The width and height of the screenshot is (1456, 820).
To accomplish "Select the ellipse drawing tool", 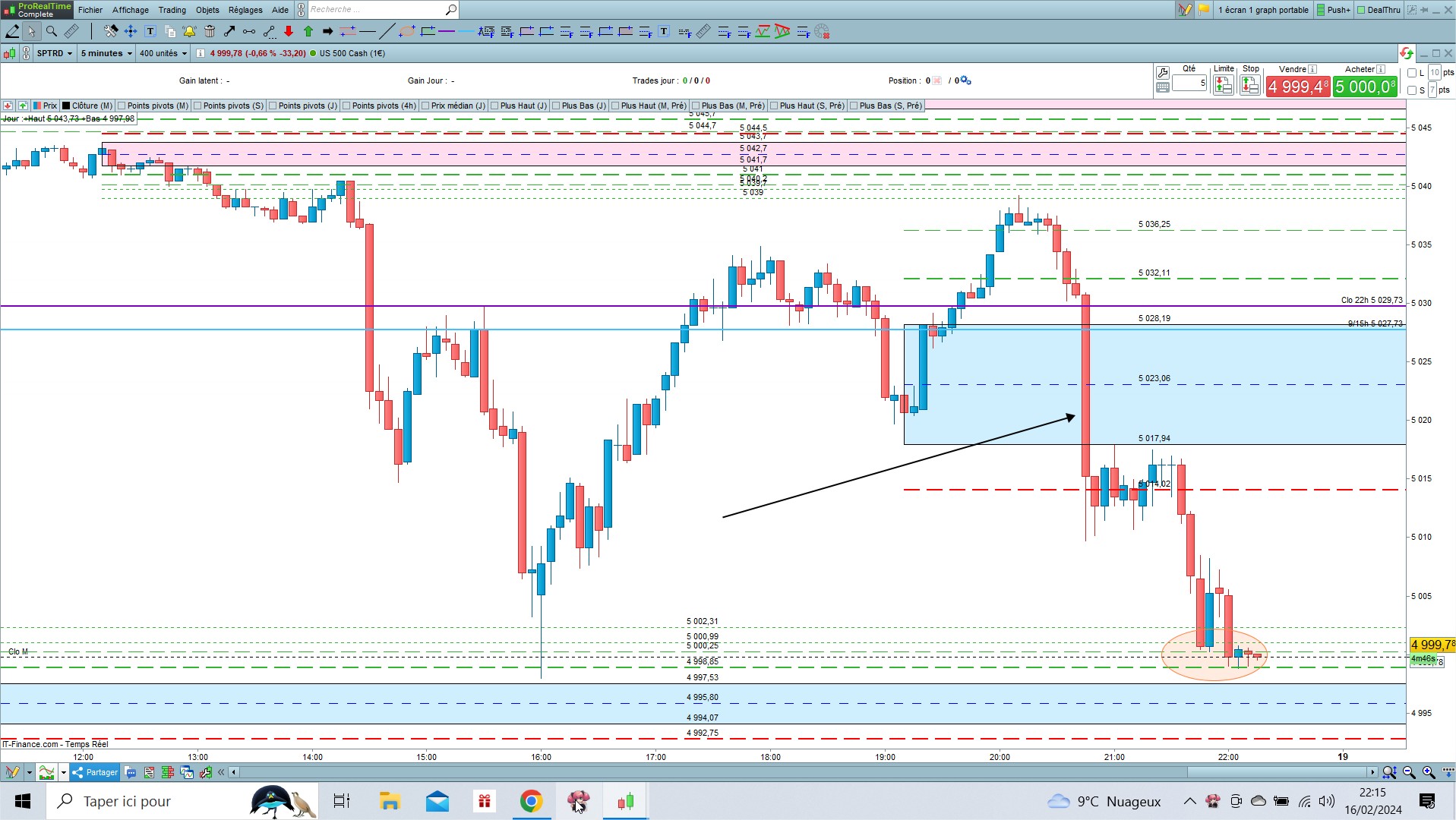I will 407,31.
